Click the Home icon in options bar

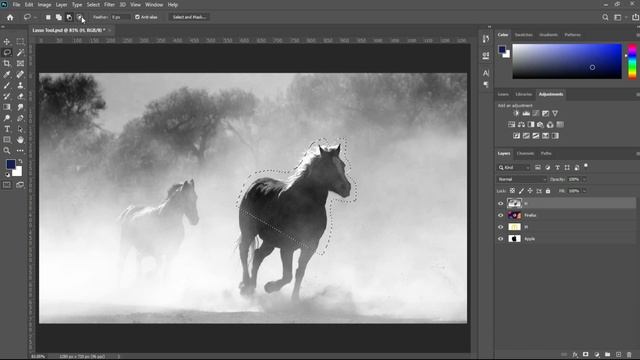point(10,17)
